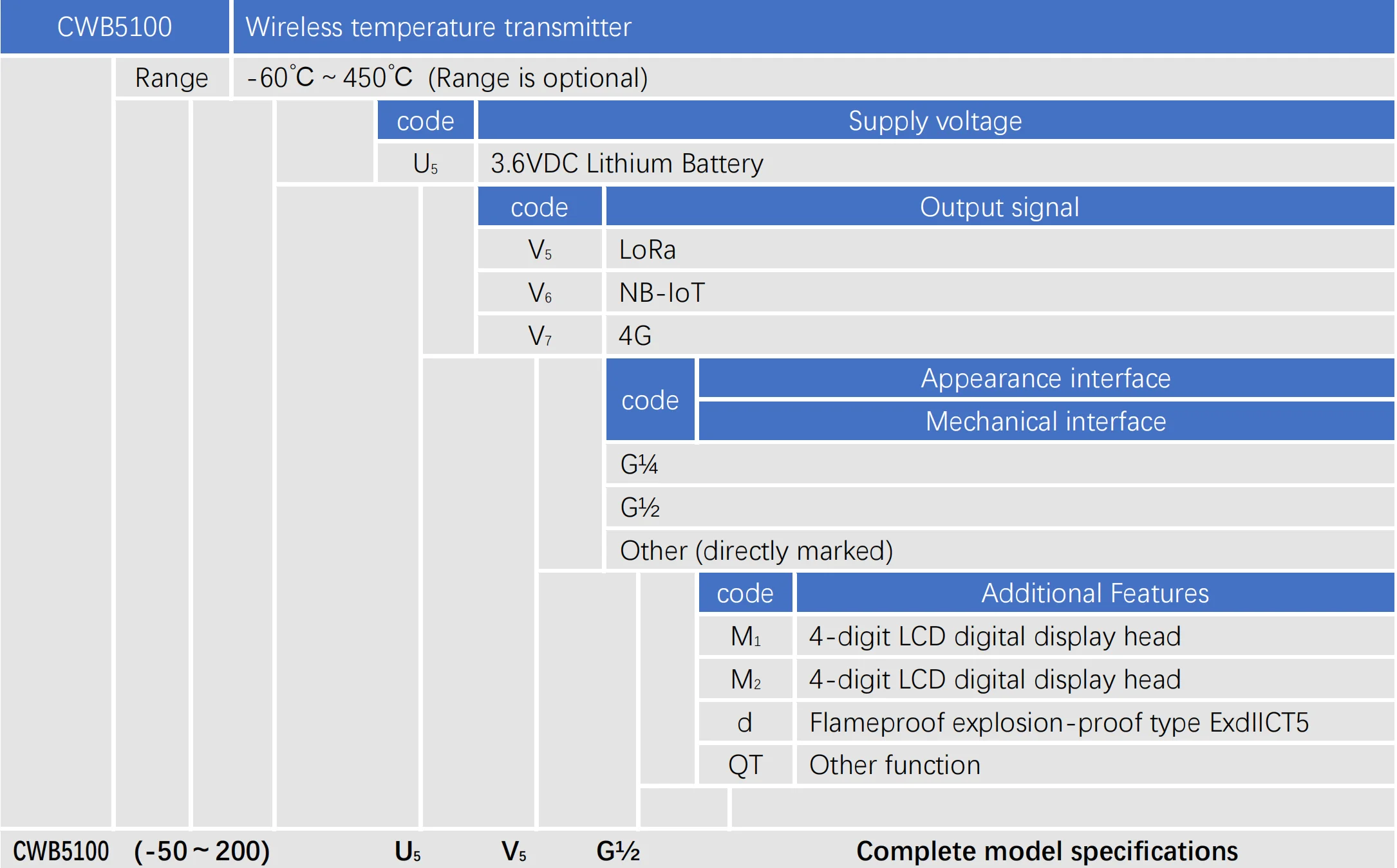This screenshot has height=868, width=1397.
Task: Click the Supply voltage header
Action: 935,121
